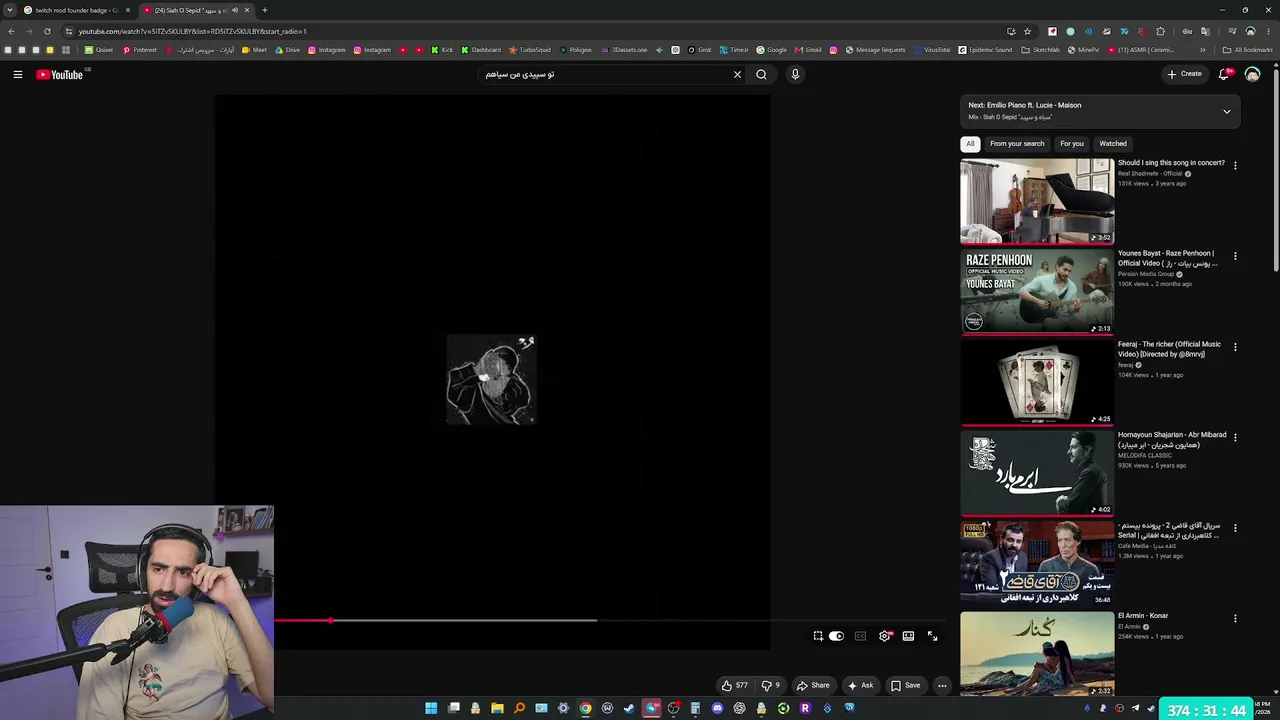Open 'Younes Bayat - Raze Penhoon' video title
Image resolution: width=1280 pixels, height=720 pixels.
tap(1168, 258)
